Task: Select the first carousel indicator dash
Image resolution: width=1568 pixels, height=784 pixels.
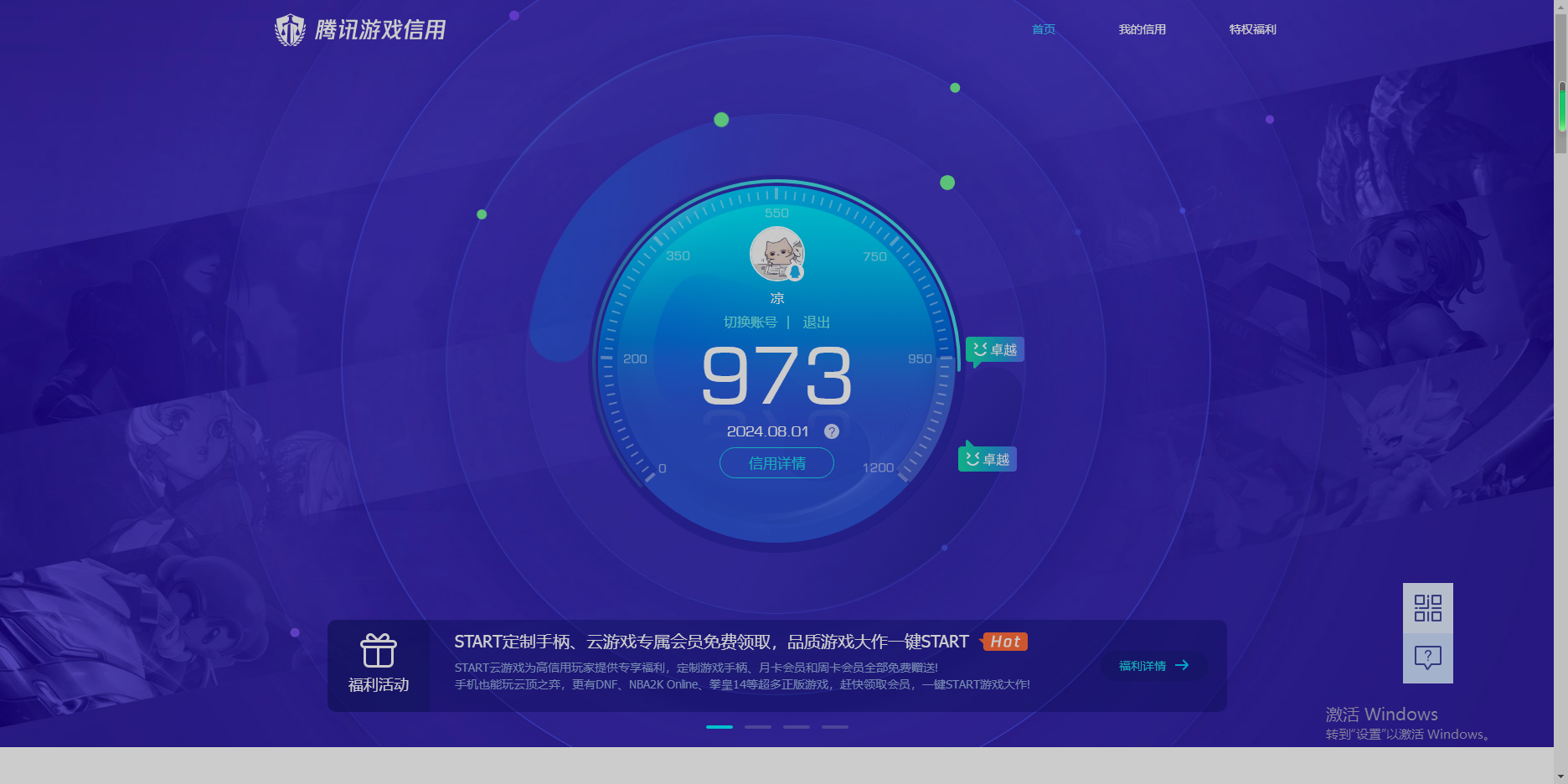Action: 720,727
